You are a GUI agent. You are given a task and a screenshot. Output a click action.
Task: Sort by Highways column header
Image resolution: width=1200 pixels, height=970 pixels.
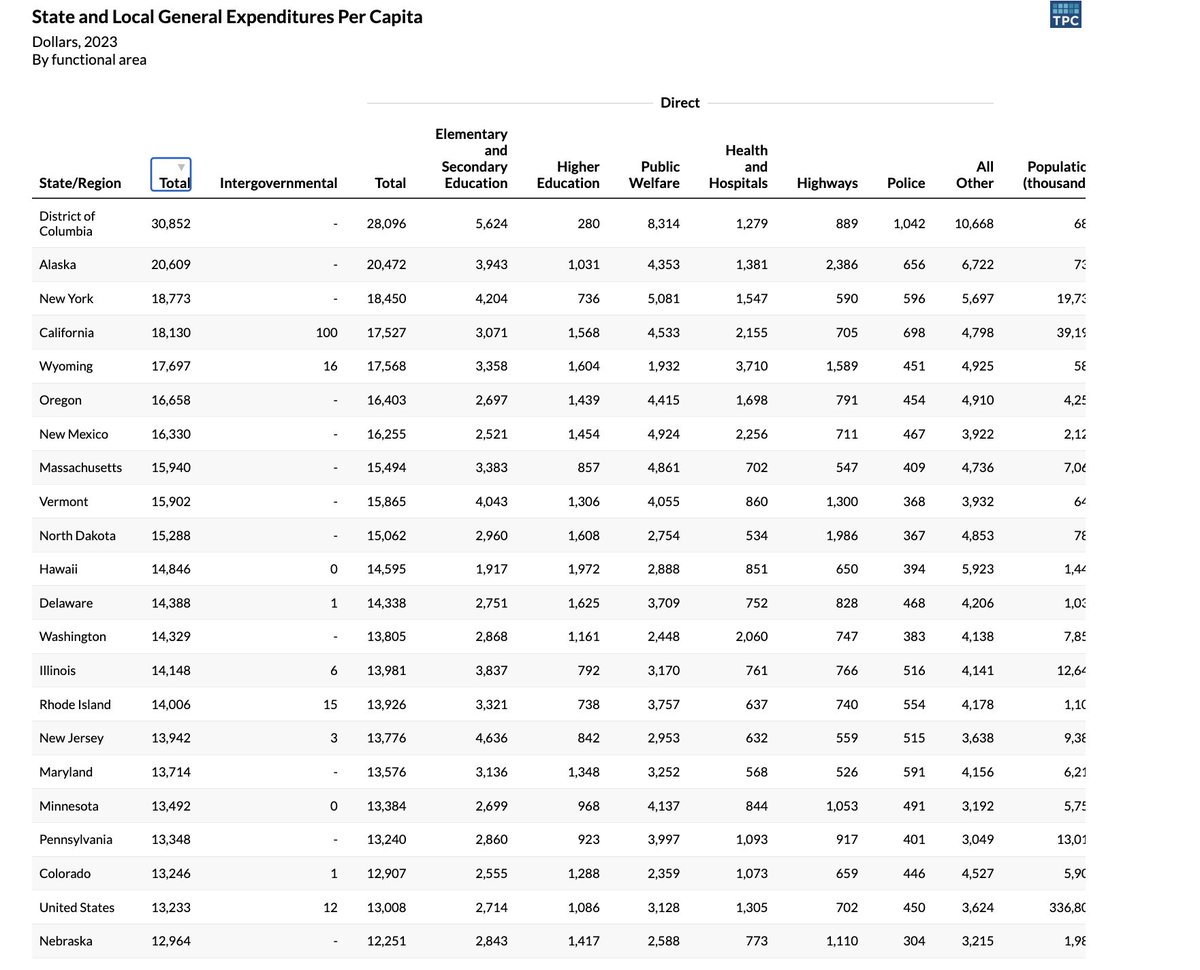pos(827,183)
